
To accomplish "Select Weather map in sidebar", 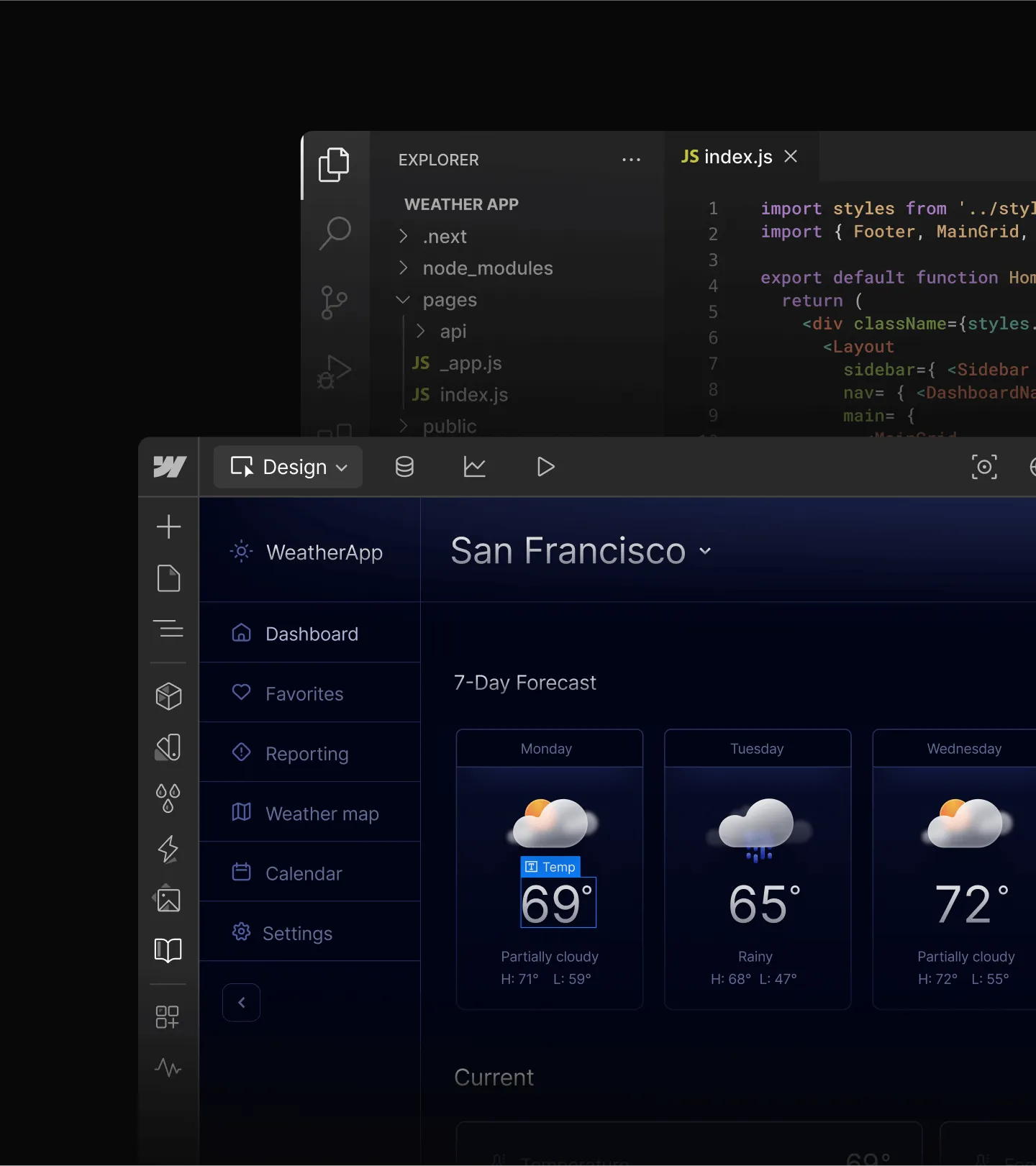I will pyautogui.click(x=322, y=814).
